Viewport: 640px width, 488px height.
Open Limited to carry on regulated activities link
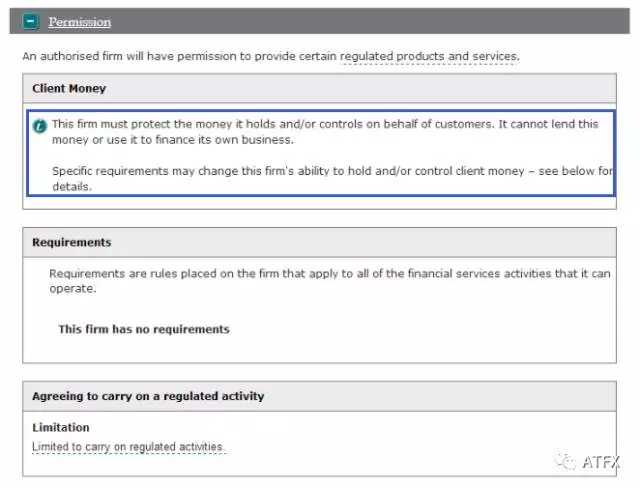[128, 447]
